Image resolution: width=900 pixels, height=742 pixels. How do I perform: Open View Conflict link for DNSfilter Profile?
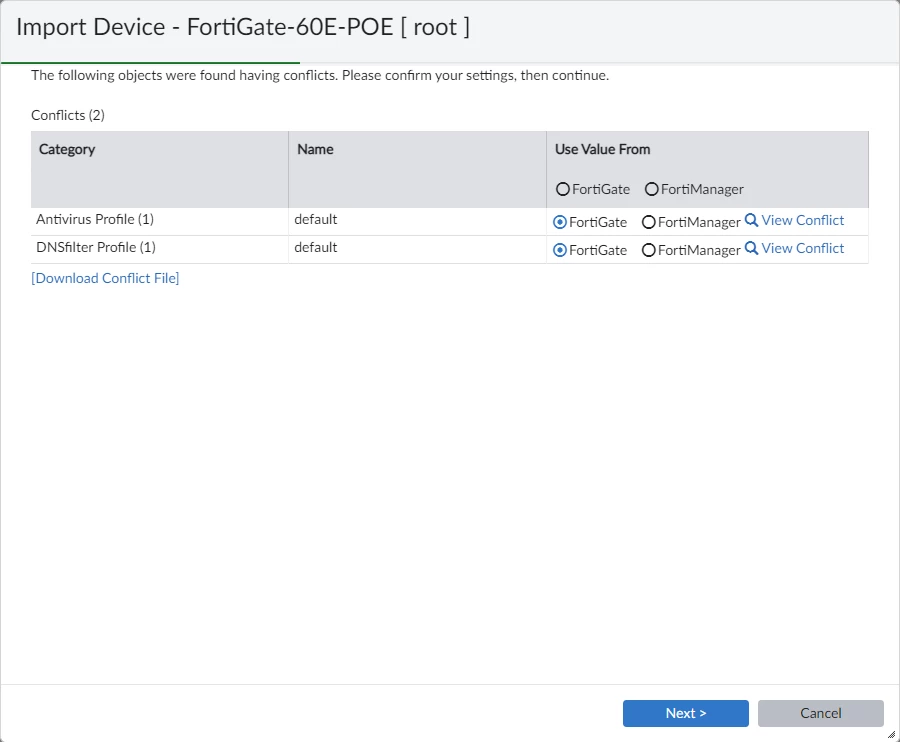[x=802, y=248]
